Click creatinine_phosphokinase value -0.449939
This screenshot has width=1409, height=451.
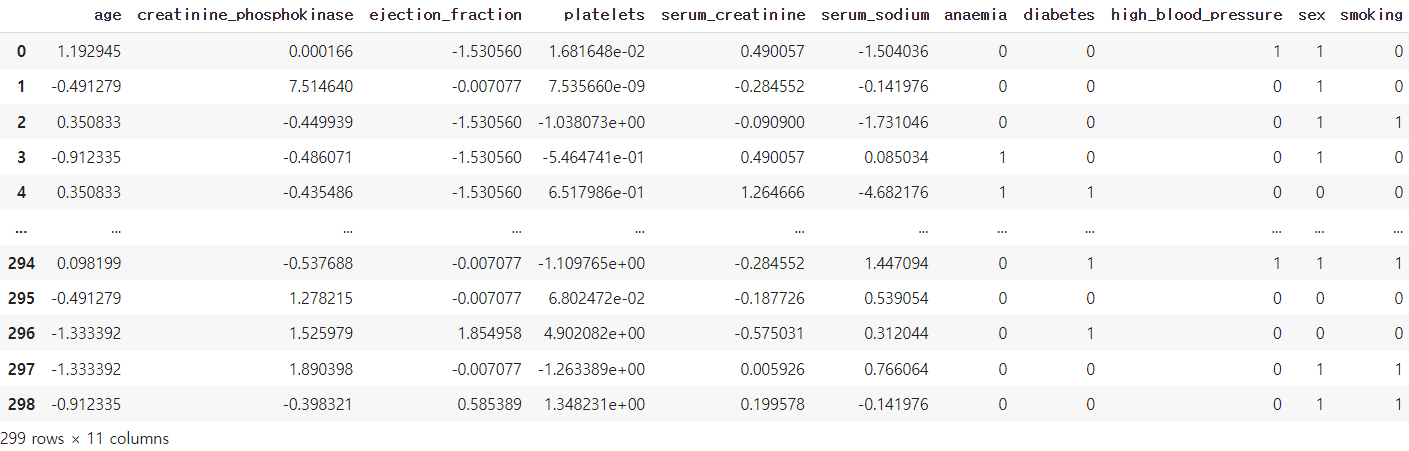[x=319, y=122]
